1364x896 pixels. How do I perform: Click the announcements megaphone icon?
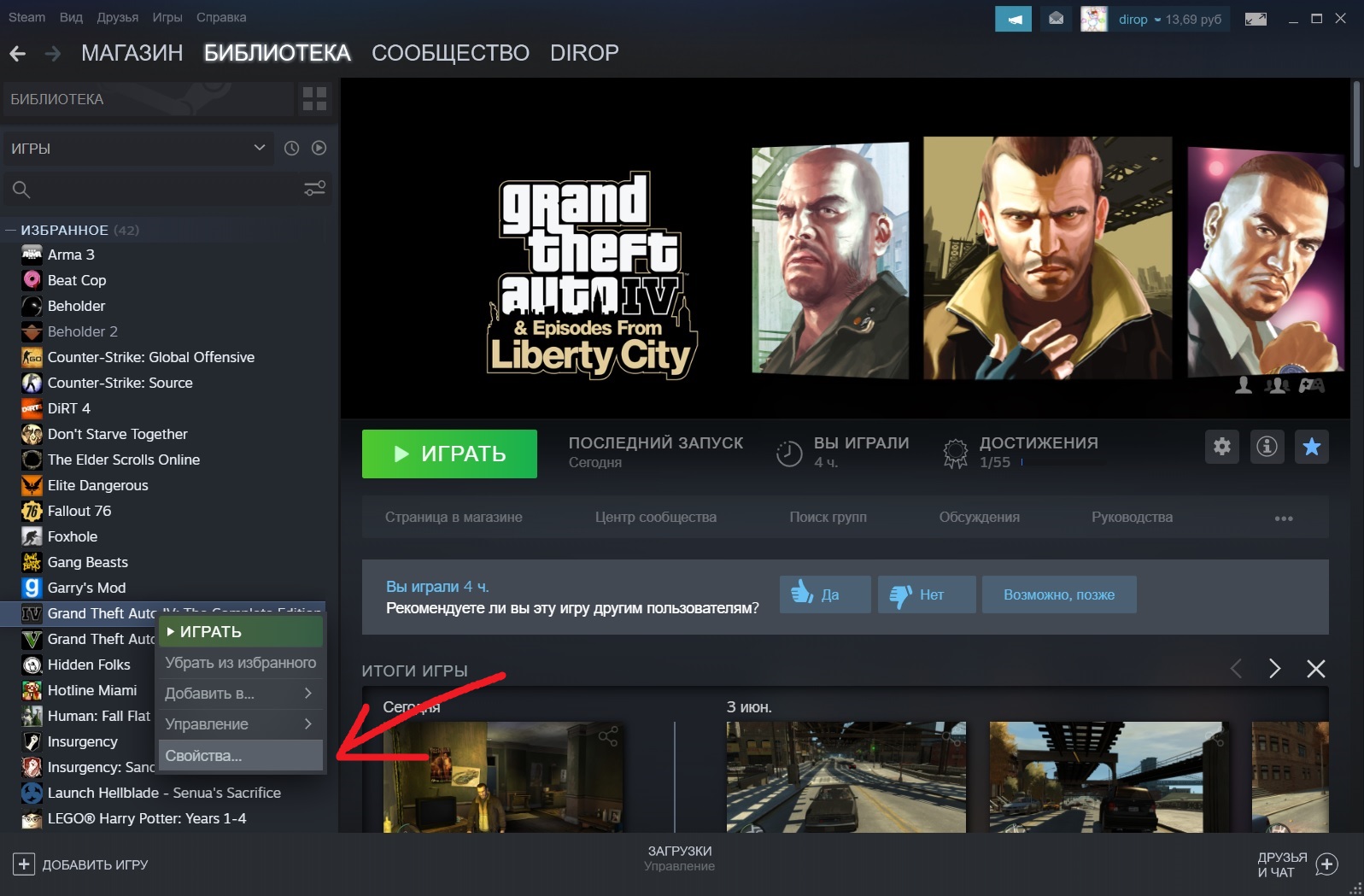click(x=1013, y=19)
